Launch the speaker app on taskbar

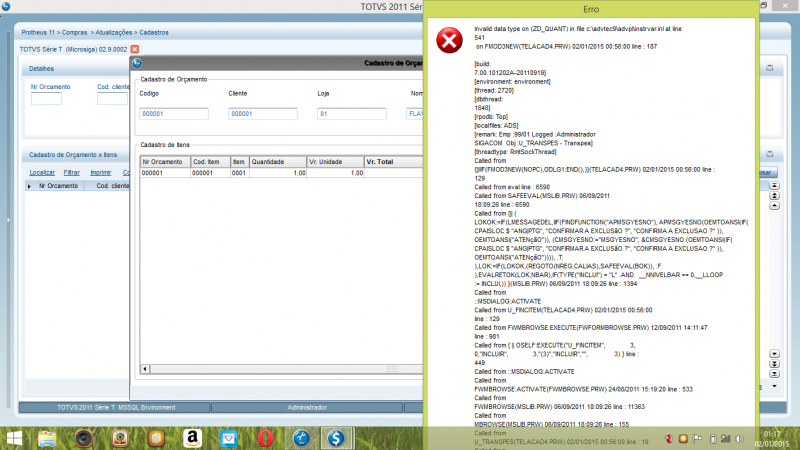coord(84,438)
